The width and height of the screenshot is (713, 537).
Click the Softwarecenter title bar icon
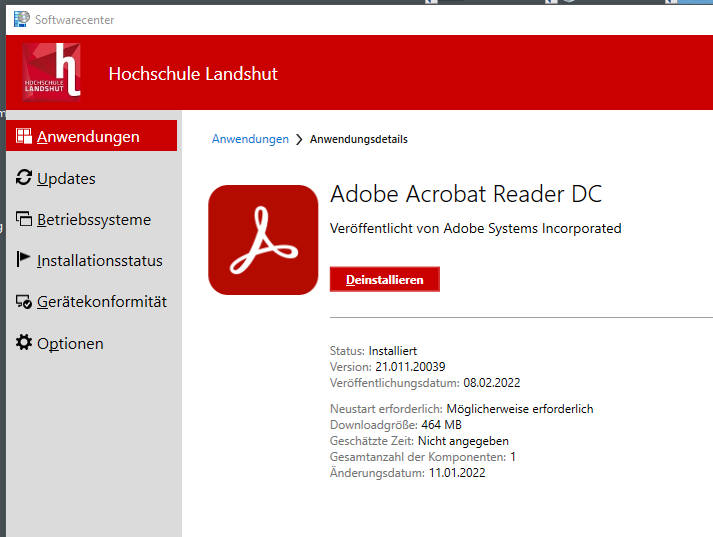click(x=20, y=18)
